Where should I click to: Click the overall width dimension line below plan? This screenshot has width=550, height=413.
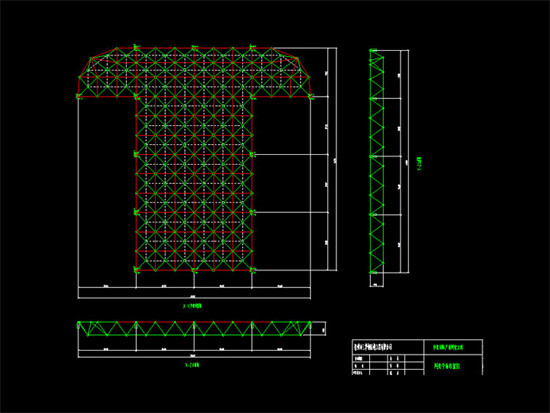194,298
